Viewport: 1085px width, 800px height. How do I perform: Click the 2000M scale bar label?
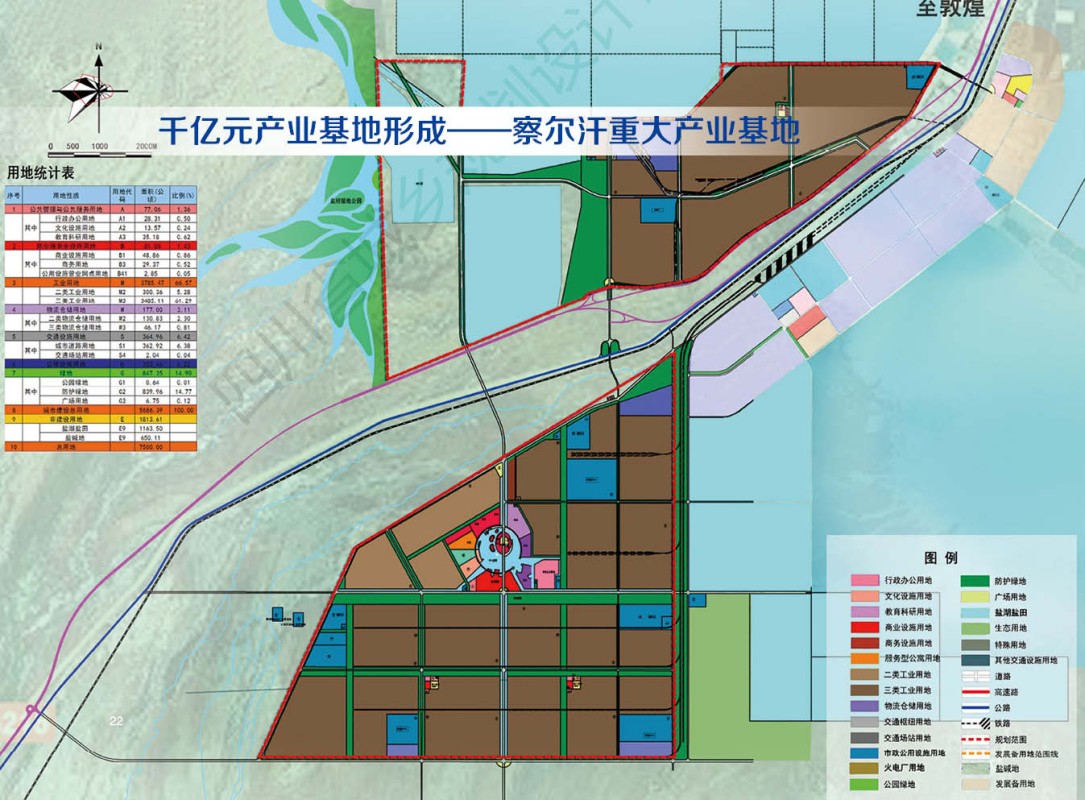pyautogui.click(x=146, y=146)
